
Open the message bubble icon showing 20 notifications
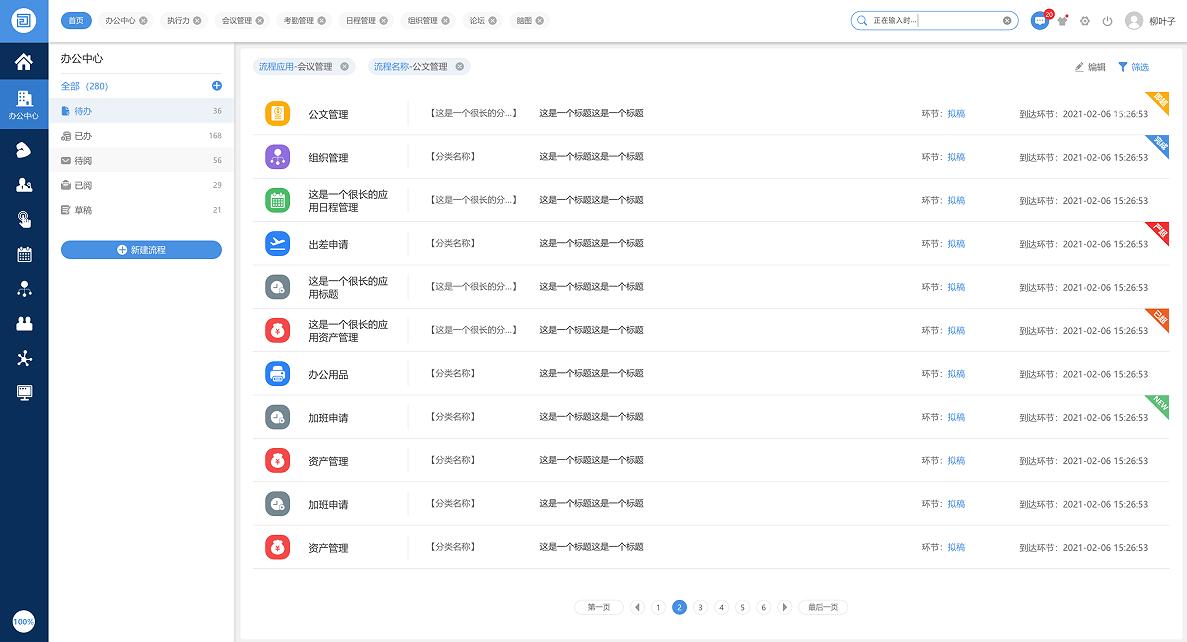[x=1038, y=20]
